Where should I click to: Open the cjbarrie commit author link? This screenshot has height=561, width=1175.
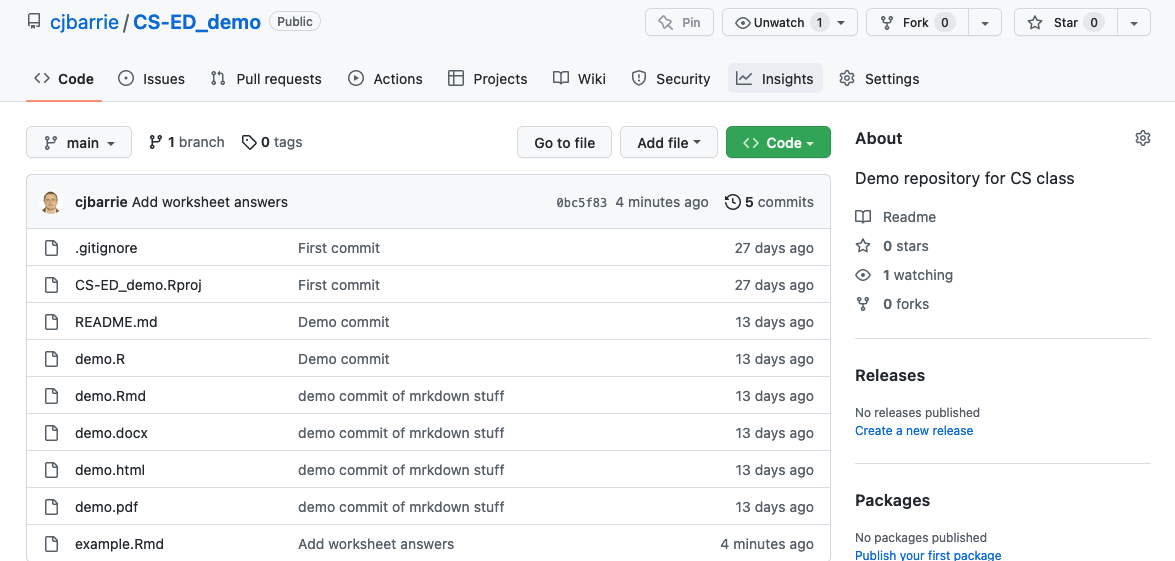(101, 202)
